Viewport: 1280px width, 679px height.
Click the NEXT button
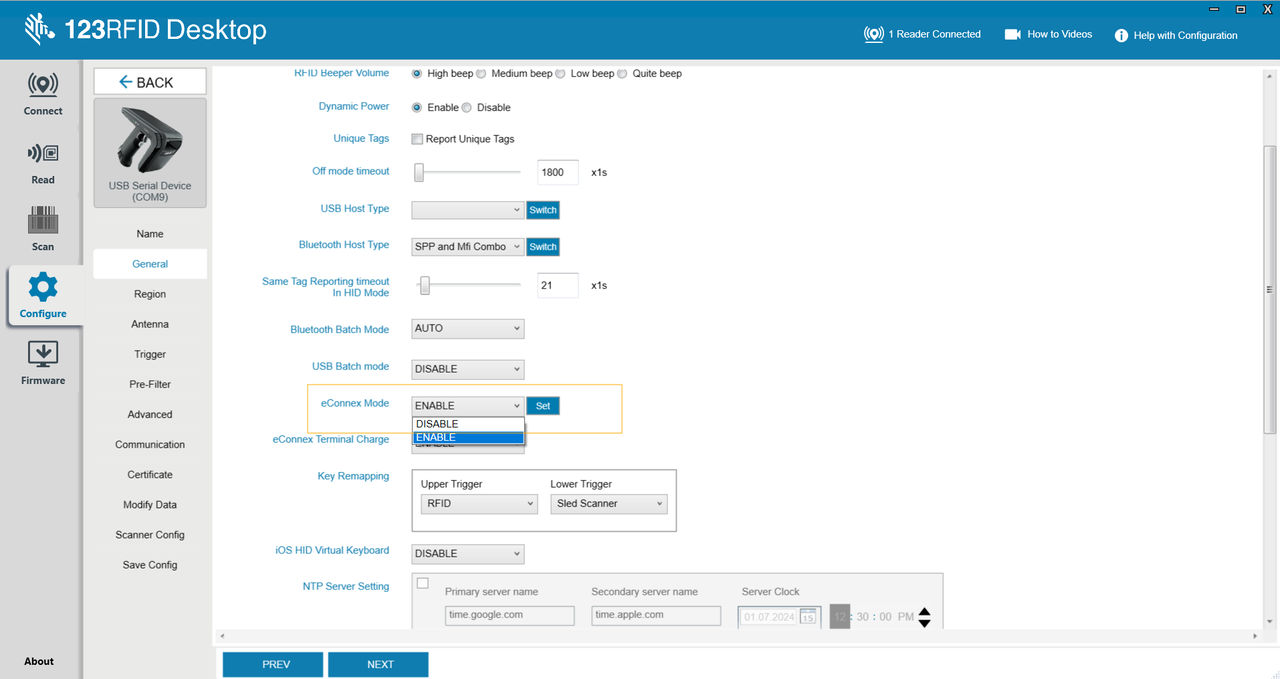(x=379, y=664)
